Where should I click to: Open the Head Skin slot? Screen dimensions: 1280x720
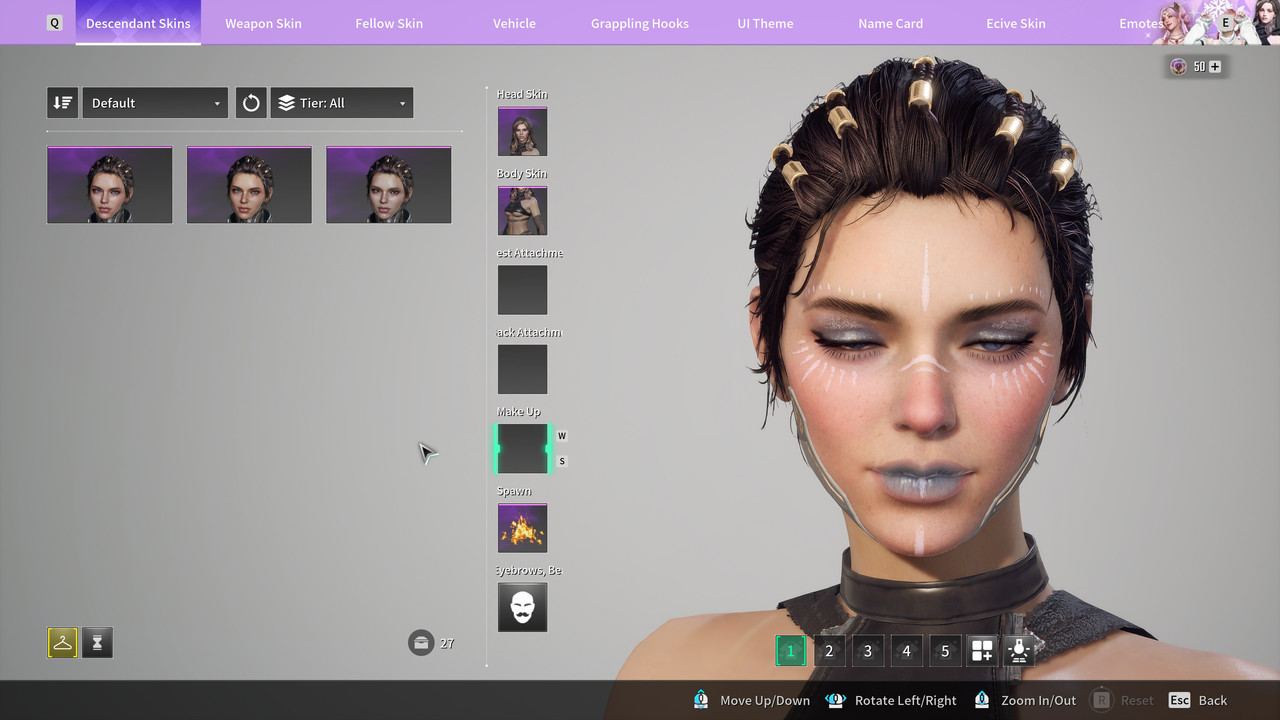click(x=522, y=131)
